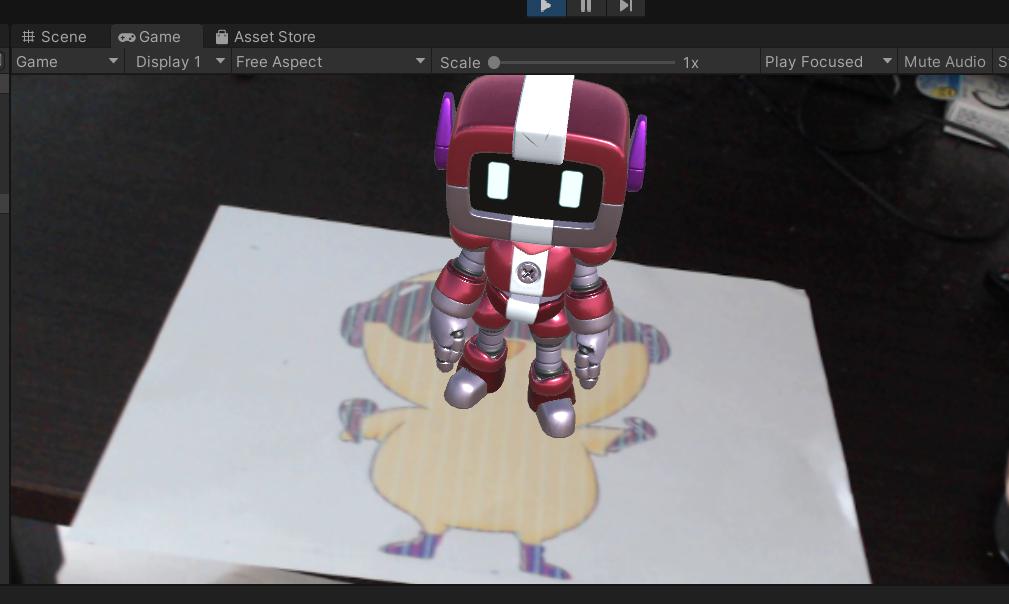The width and height of the screenshot is (1009, 604).
Task: Click the 1x scale value label
Action: point(691,62)
